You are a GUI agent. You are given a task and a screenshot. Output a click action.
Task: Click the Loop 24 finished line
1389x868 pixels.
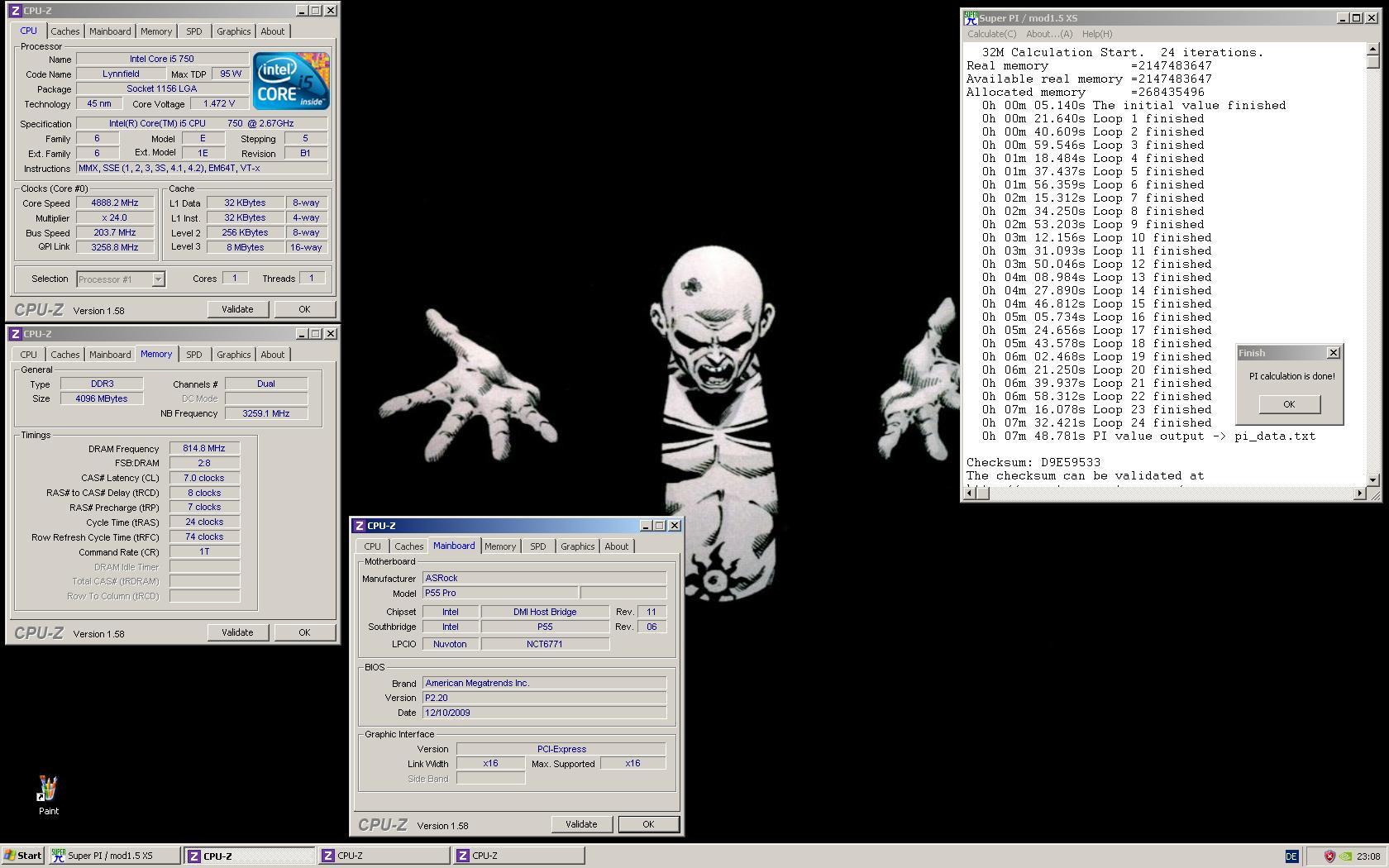[1097, 423]
